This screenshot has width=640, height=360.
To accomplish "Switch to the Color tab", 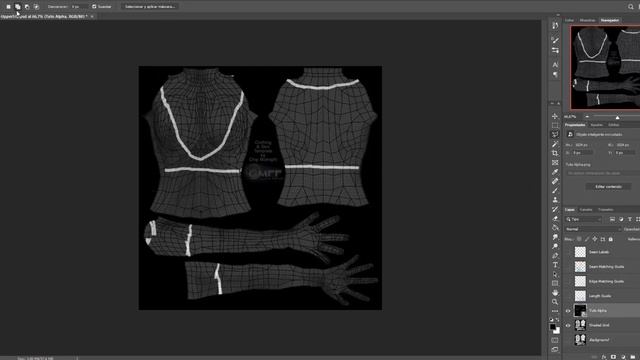I will tap(570, 20).
